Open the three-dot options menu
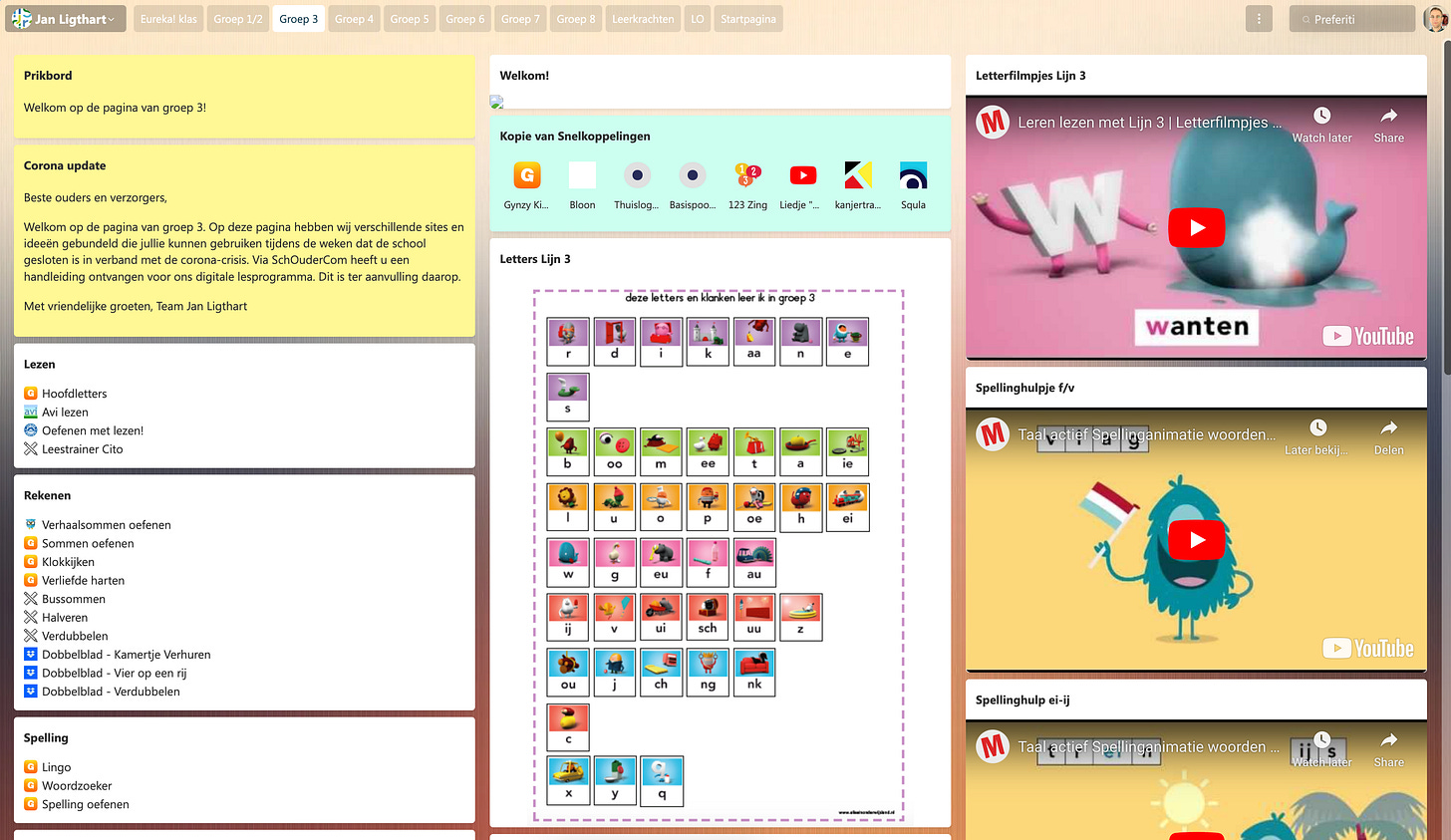Viewport: 1451px width, 840px height. point(1259,19)
